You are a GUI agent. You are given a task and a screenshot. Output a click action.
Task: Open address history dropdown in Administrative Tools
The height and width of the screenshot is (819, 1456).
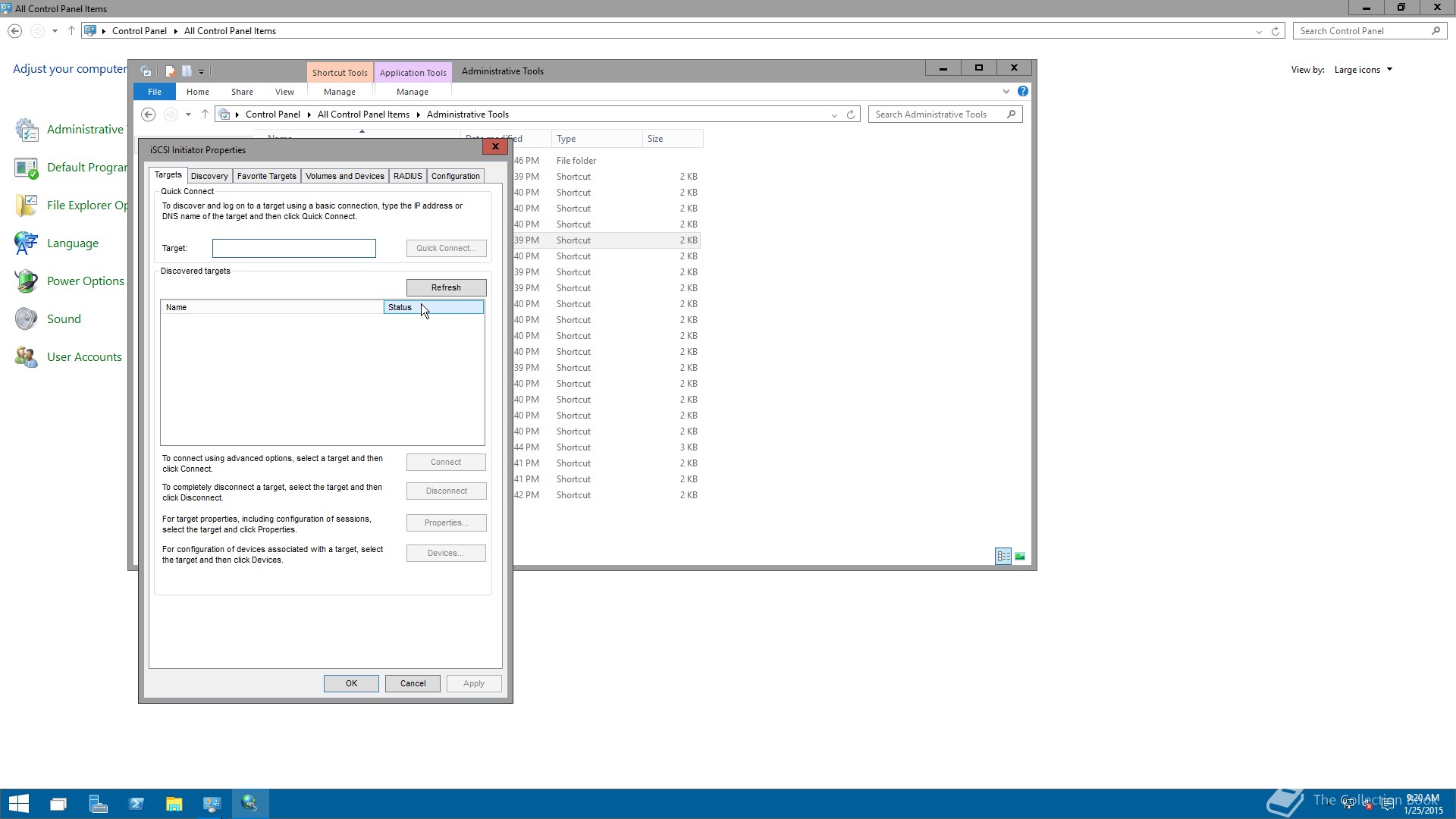[x=834, y=115]
